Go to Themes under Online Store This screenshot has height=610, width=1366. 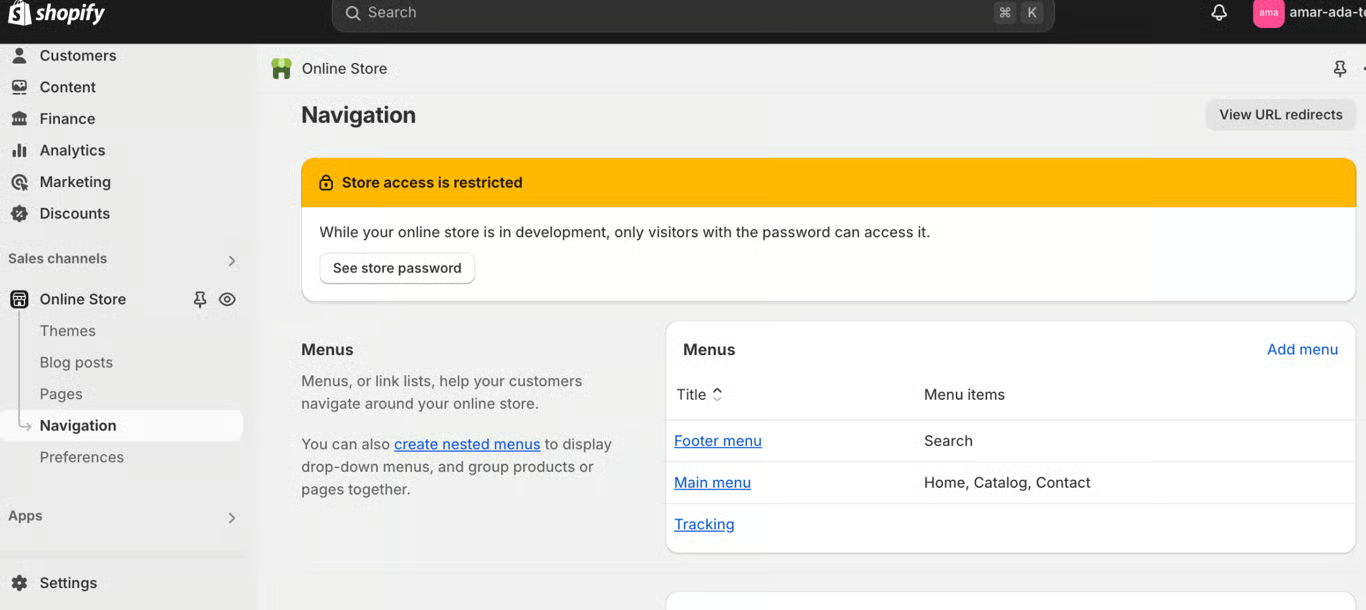(68, 331)
